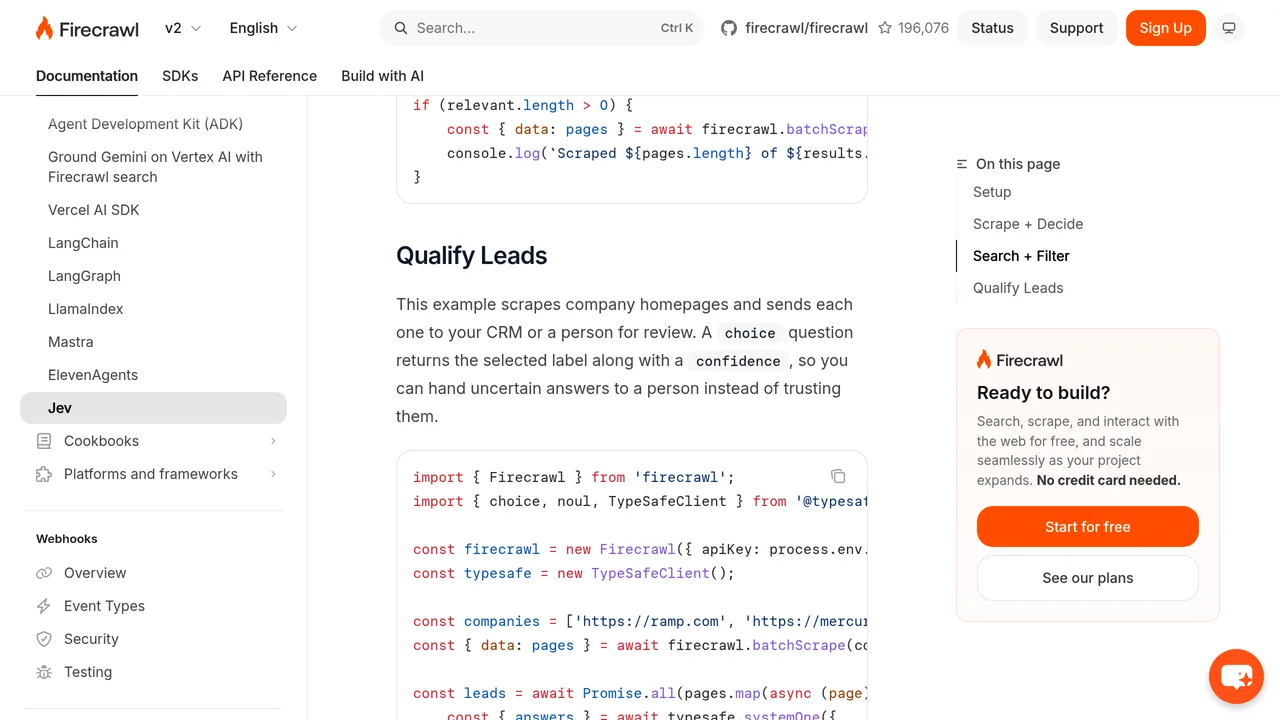Click the Security shield icon
The width and height of the screenshot is (1280, 720).
pyautogui.click(x=44, y=639)
